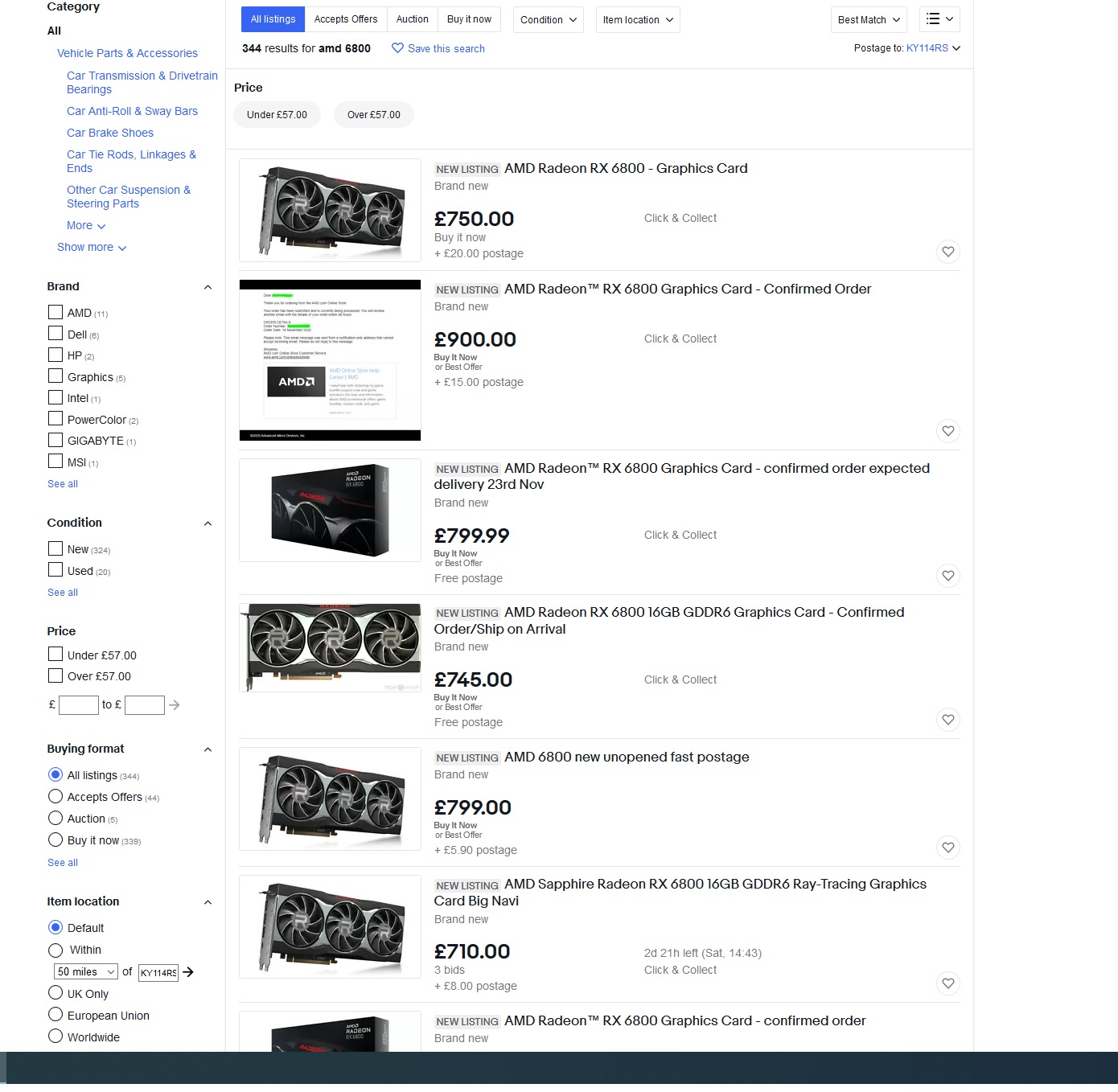Switch to the Accepts Offers tab
Screen dimensions: 1118x1092
pos(346,19)
